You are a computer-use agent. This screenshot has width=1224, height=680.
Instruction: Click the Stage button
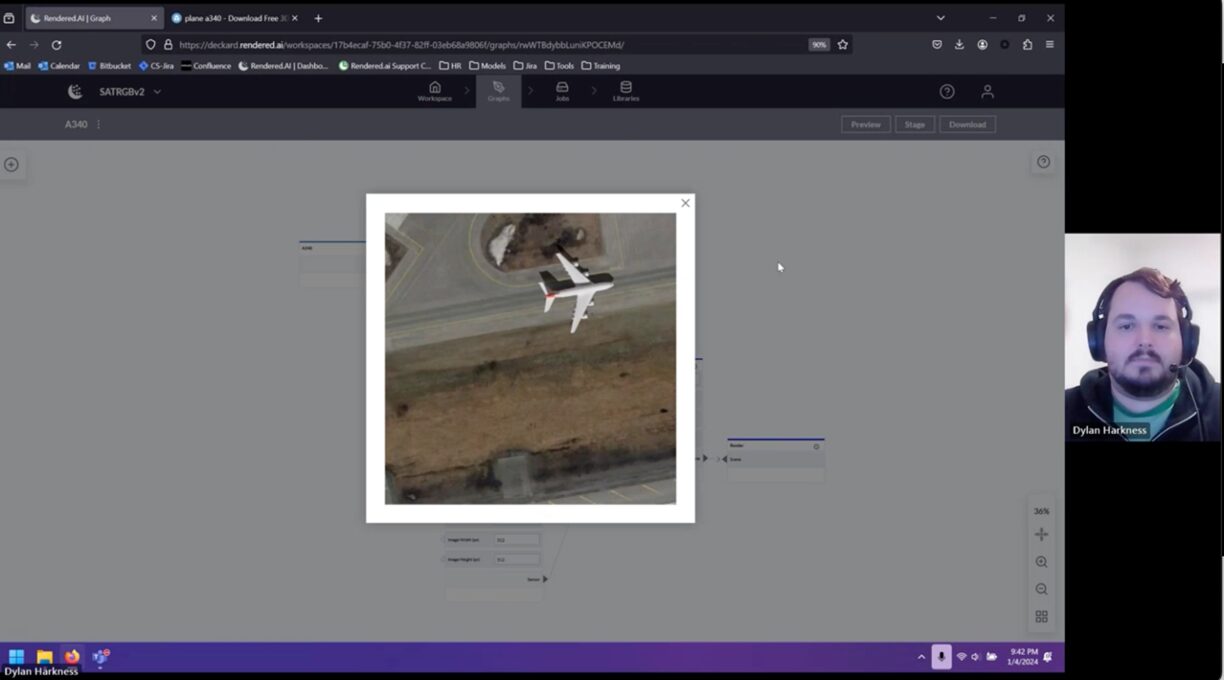915,124
